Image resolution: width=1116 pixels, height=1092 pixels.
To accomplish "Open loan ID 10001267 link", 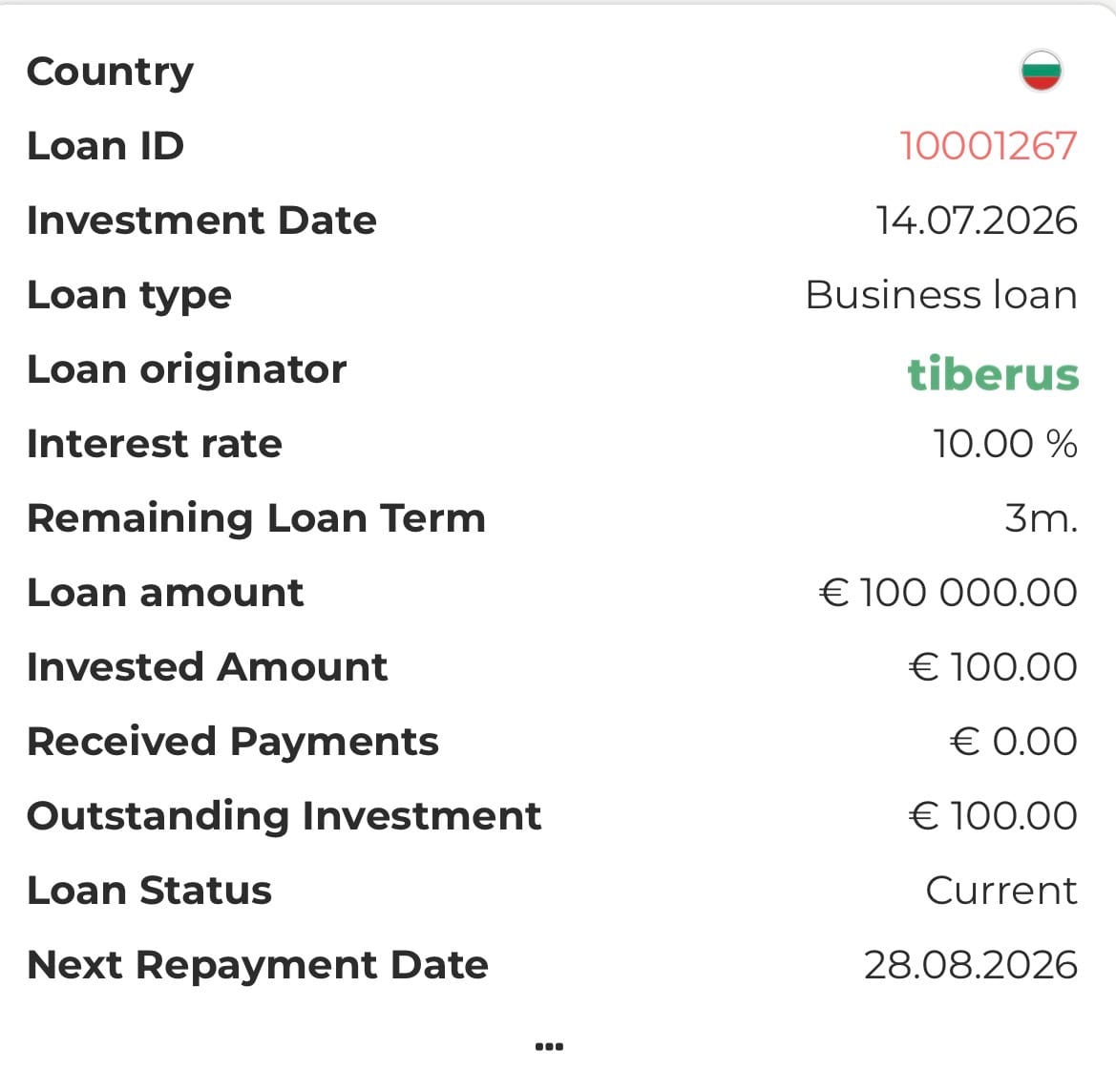I will 988,146.
